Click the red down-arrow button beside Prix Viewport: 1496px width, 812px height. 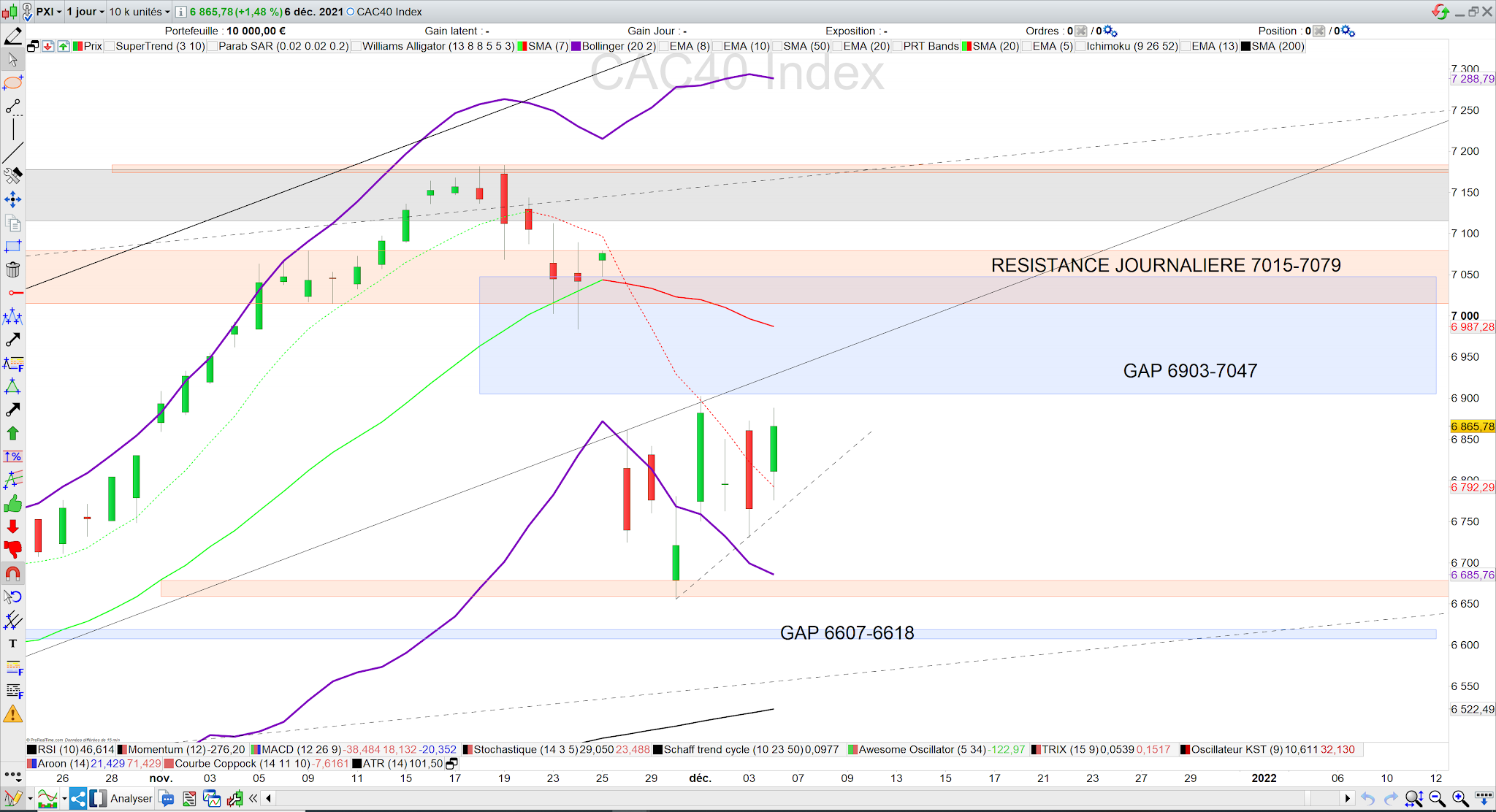pyautogui.click(x=48, y=46)
